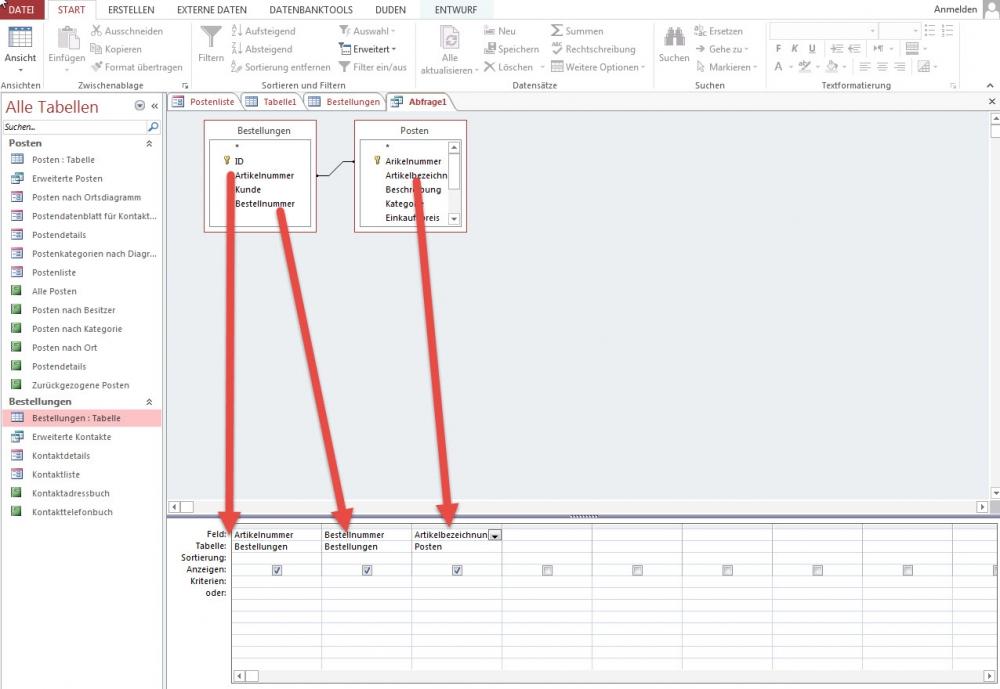Screen dimensions: 1000x689
Task: Collapse the Posten group in navigation
Action: 149,144
